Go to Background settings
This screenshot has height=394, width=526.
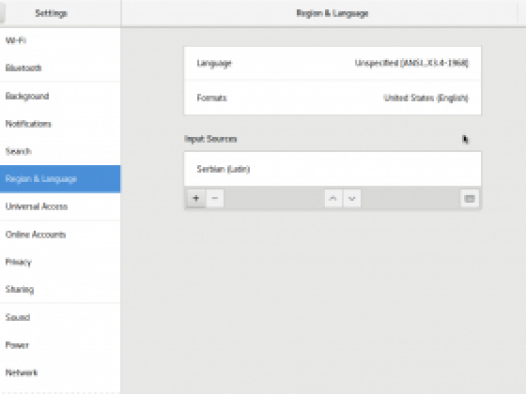click(x=60, y=96)
